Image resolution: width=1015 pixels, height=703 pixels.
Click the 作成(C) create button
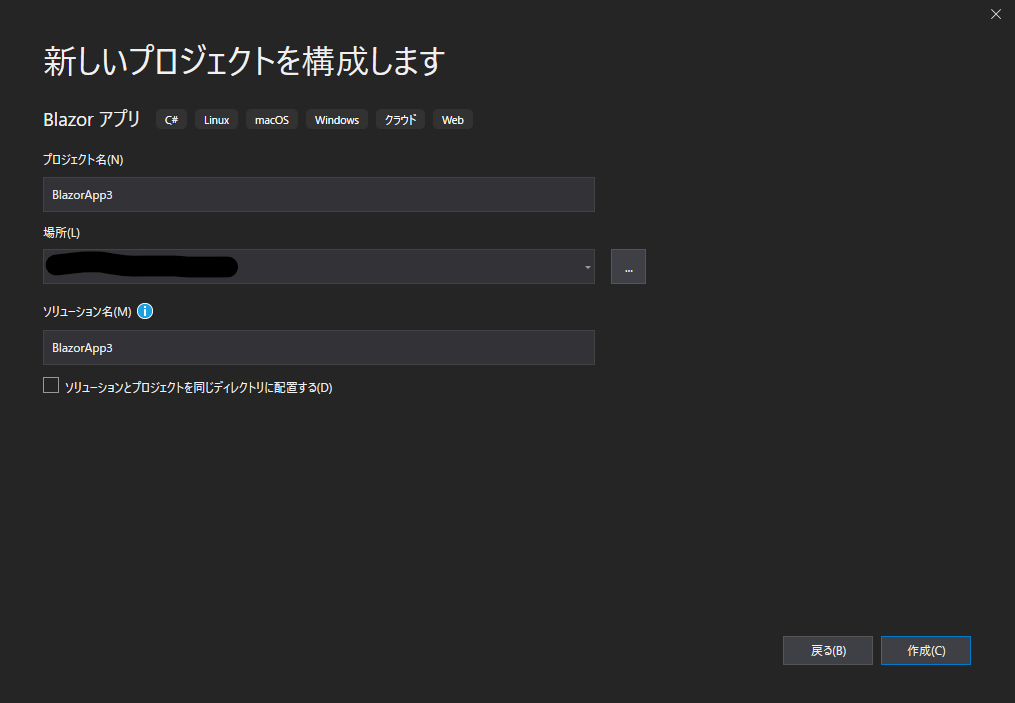coord(926,651)
